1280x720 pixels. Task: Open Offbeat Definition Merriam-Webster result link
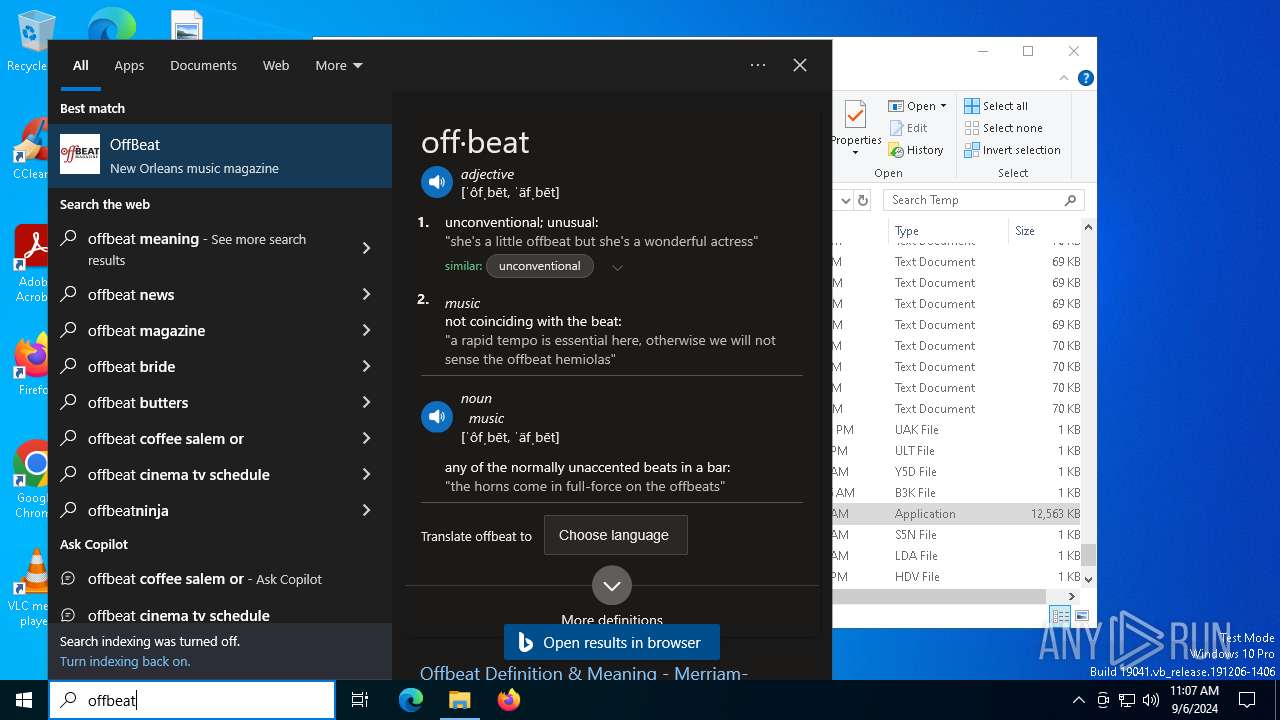click(584, 673)
